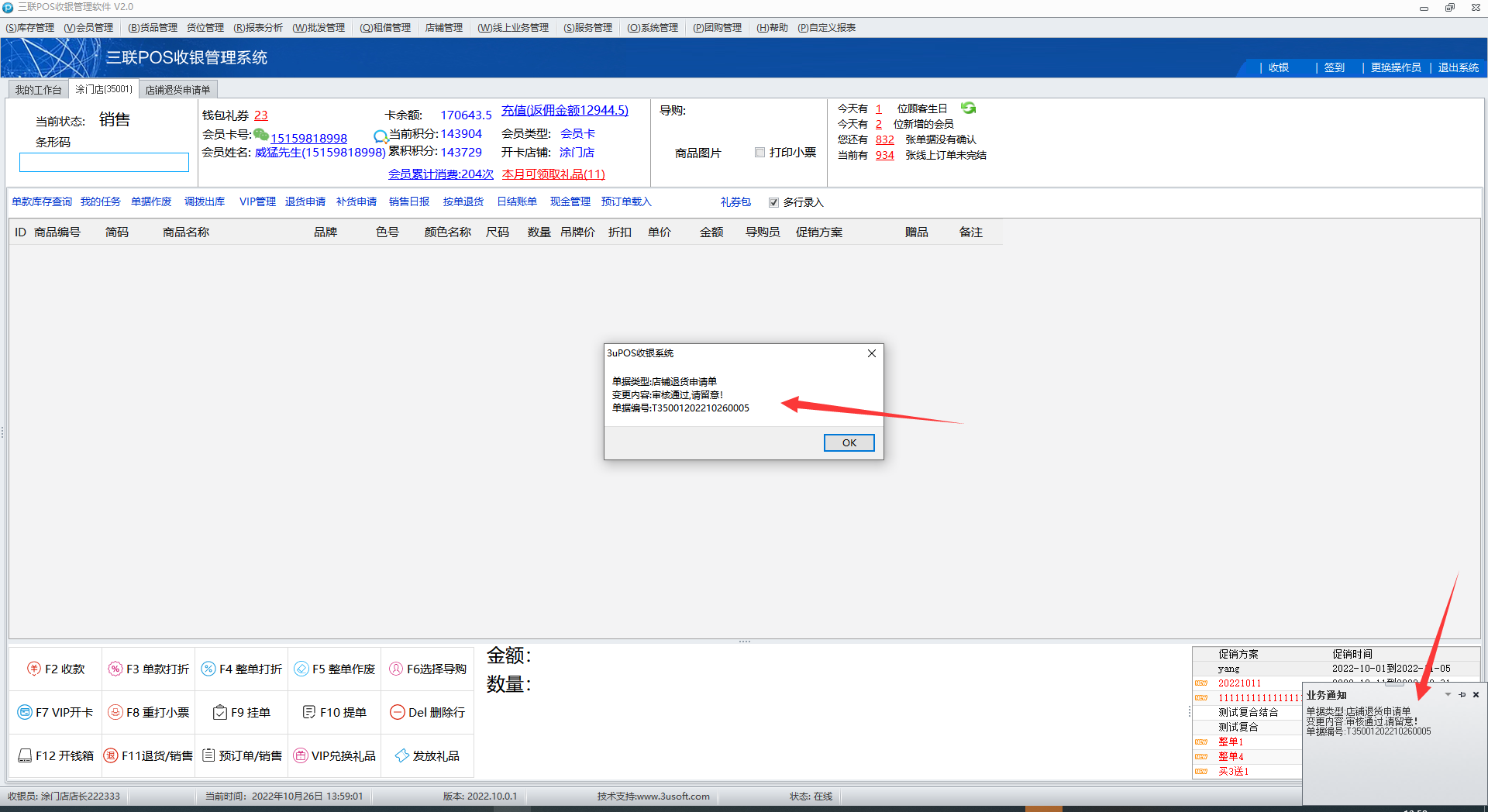Image resolution: width=1488 pixels, height=812 pixels.
Task: Click the F9 挂单 button
Action: click(x=242, y=712)
